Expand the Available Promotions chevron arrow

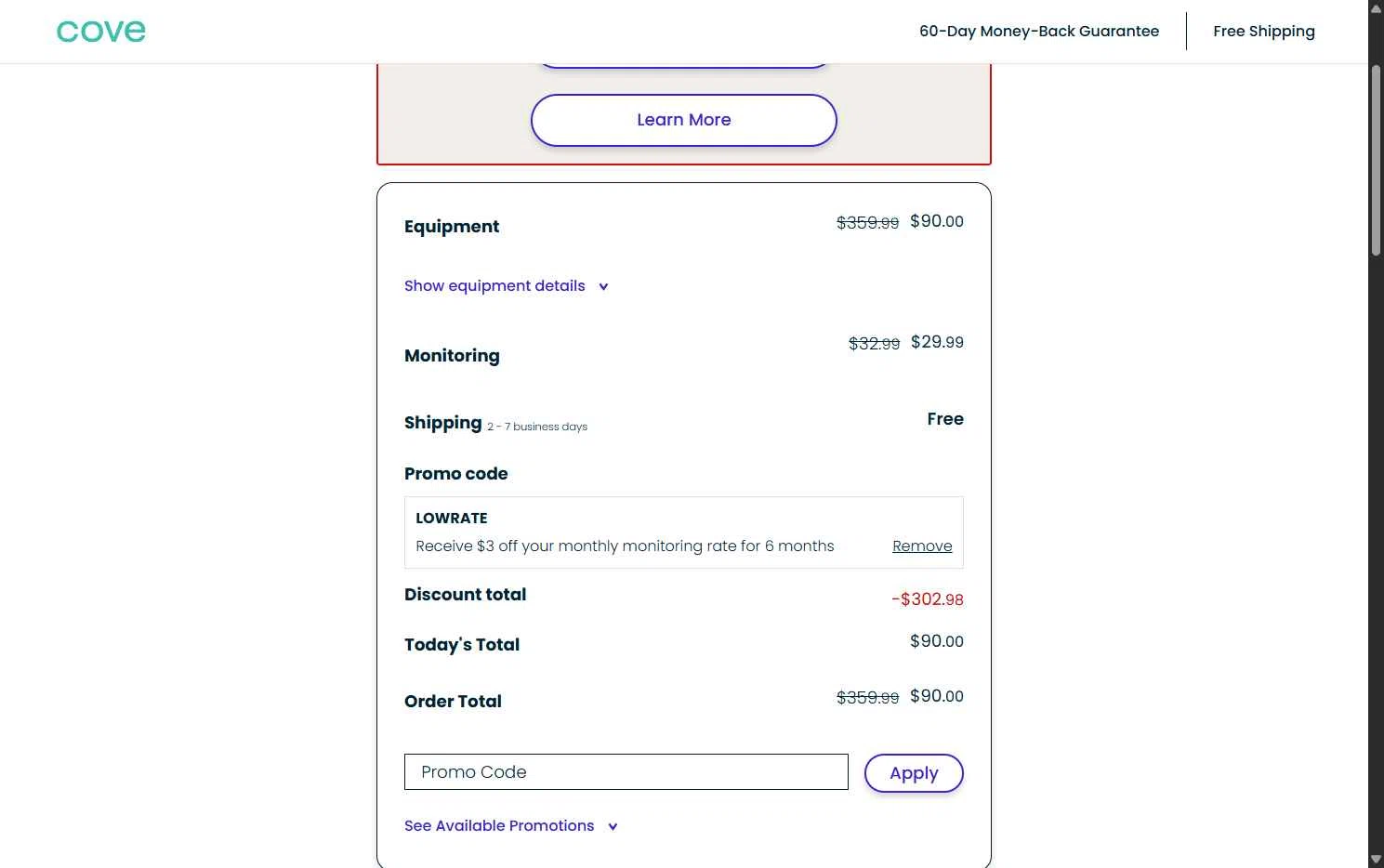point(613,827)
